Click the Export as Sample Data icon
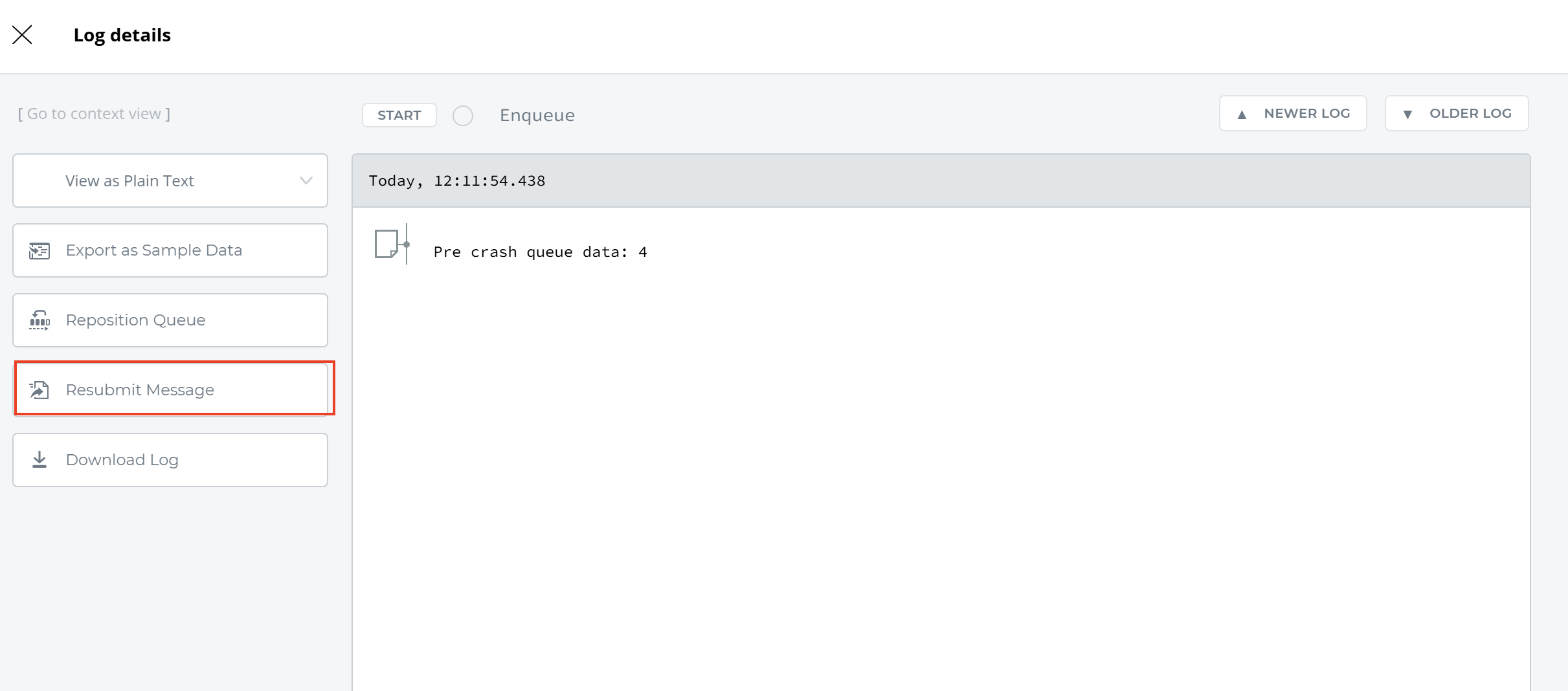Image resolution: width=1568 pixels, height=691 pixels. click(x=39, y=251)
